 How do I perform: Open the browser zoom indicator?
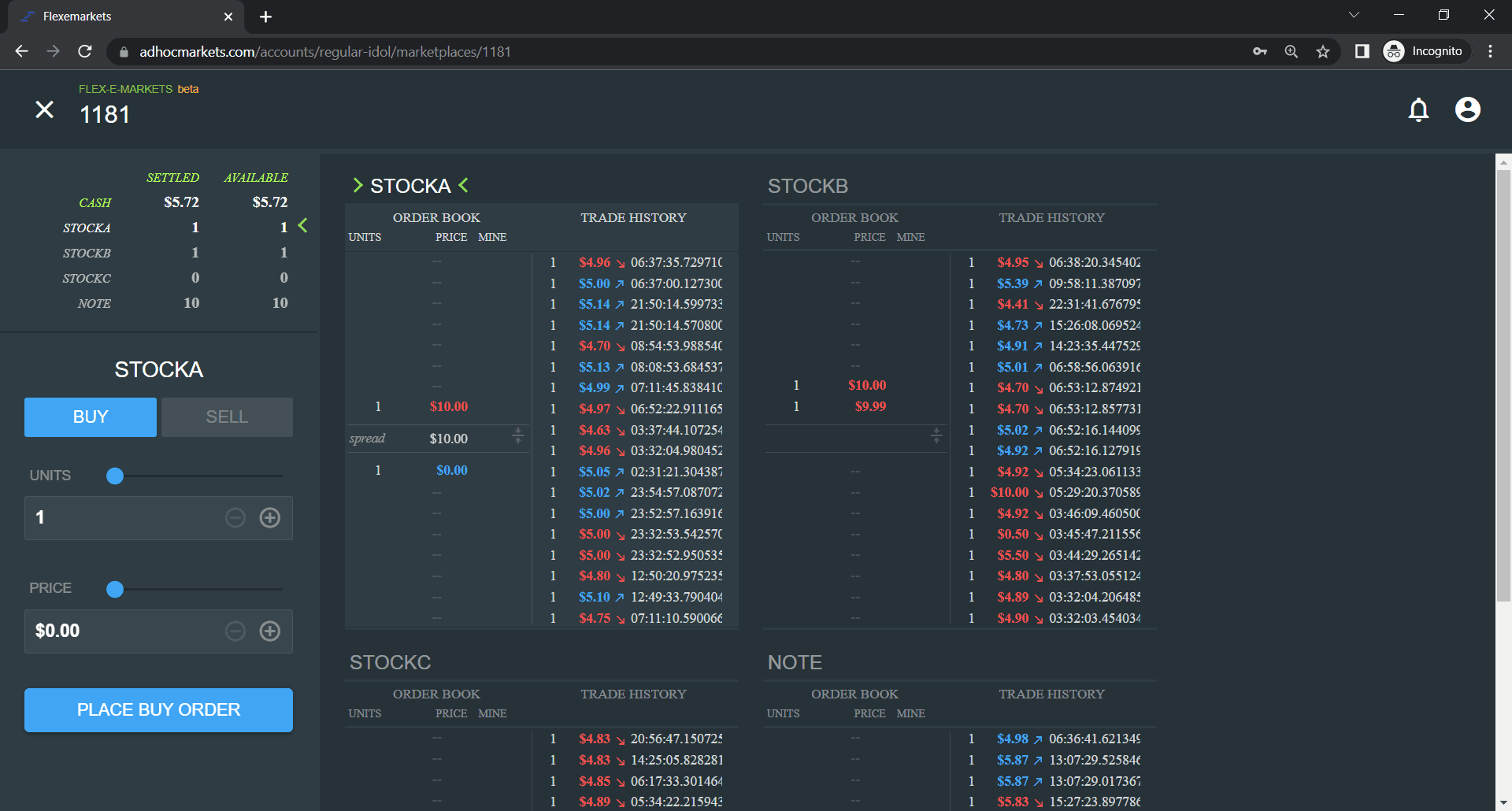(x=1291, y=51)
